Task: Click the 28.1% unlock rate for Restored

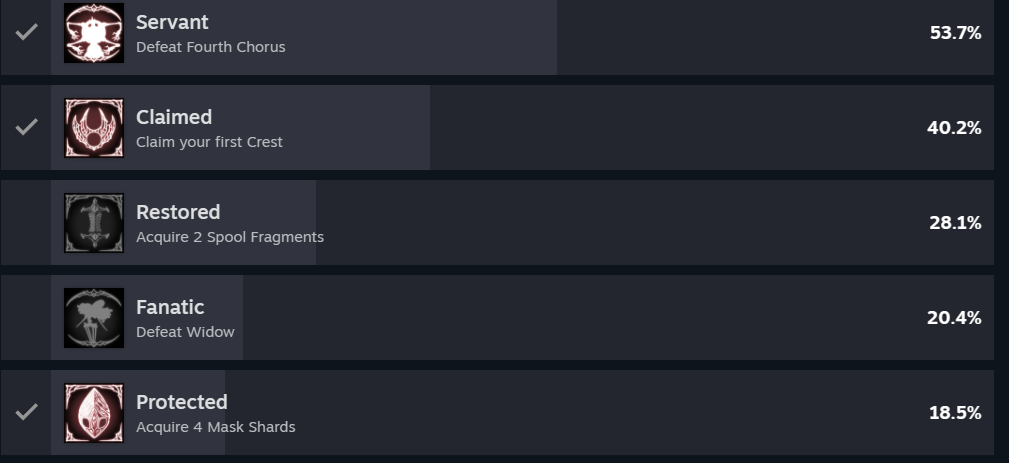Action: pyautogui.click(x=955, y=223)
